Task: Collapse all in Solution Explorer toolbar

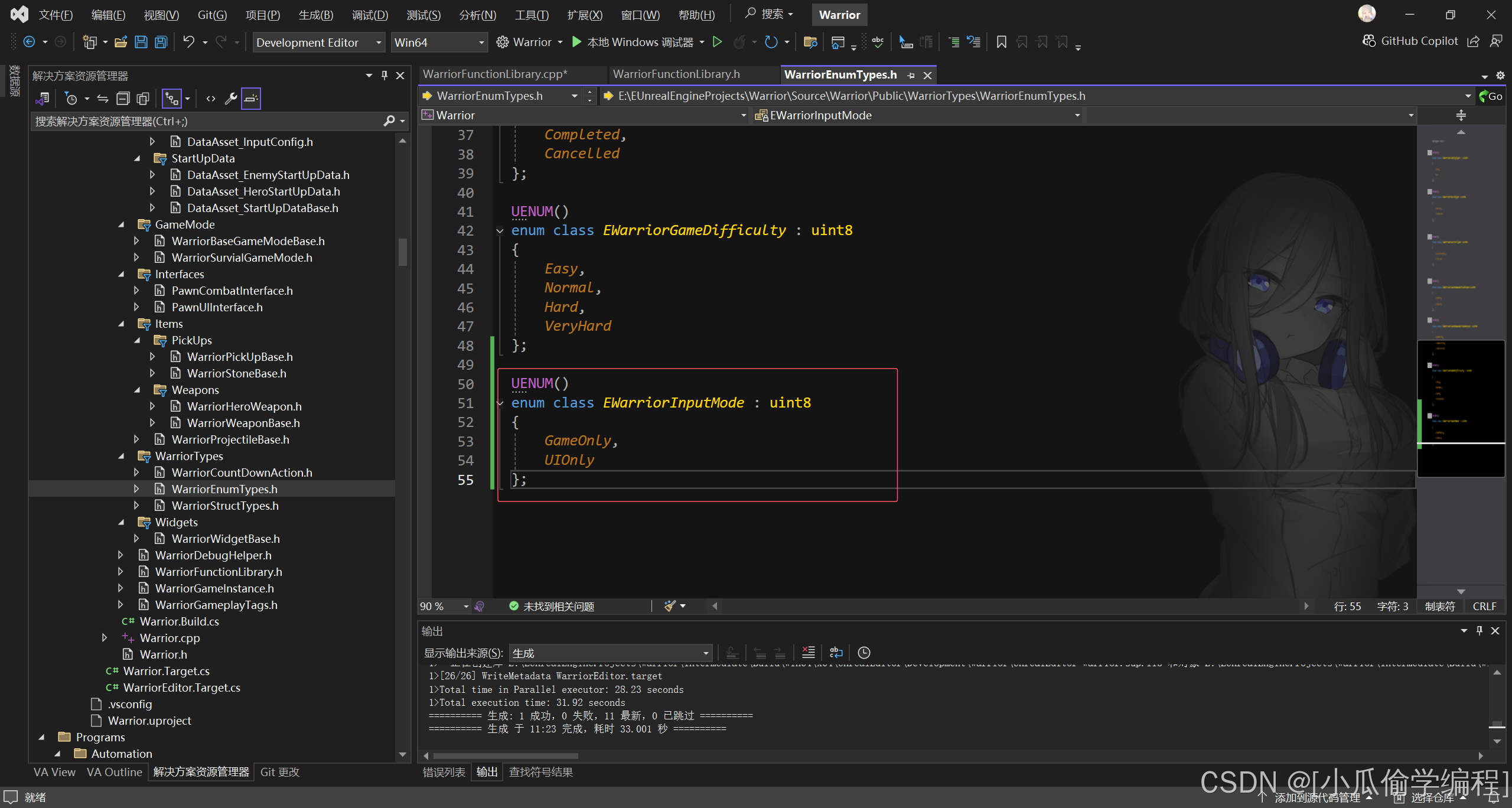Action: [x=123, y=99]
